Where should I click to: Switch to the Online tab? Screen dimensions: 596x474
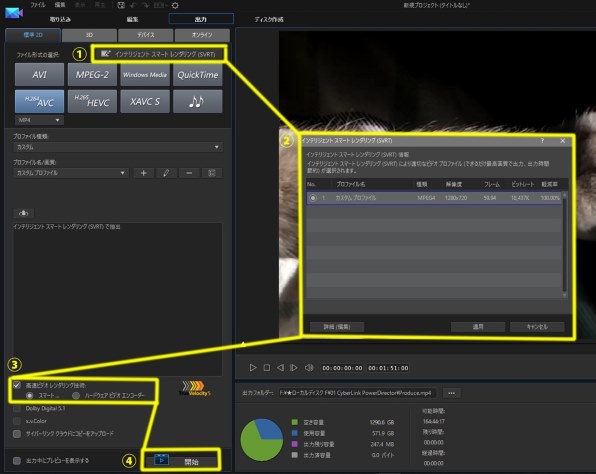pos(202,35)
